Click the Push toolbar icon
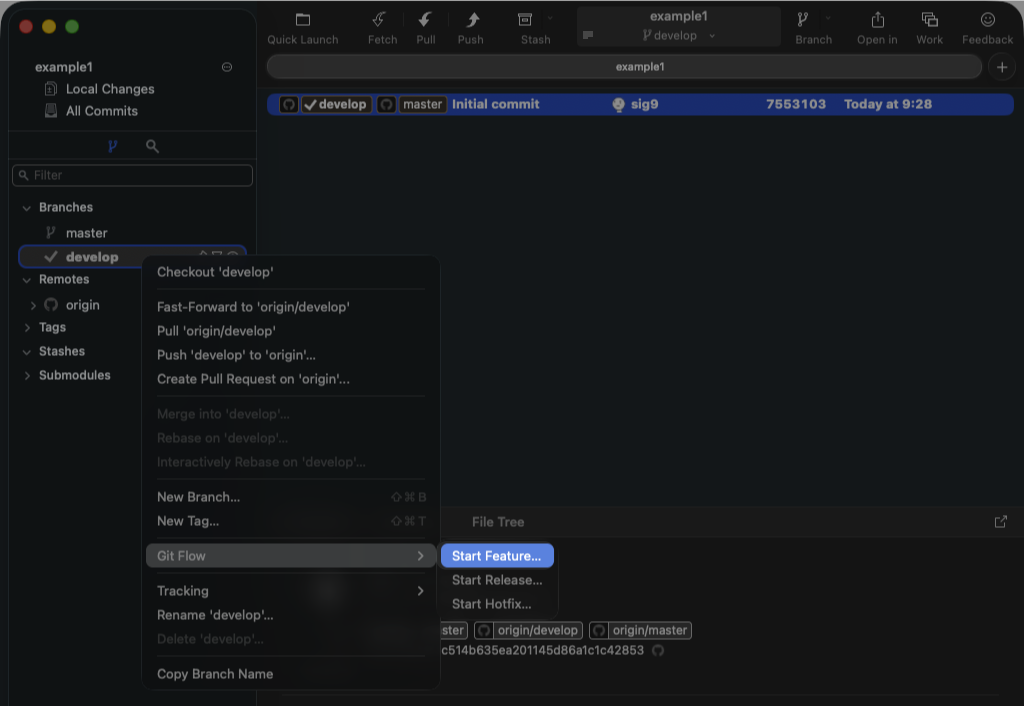Screen dimensions: 1024x706 pyautogui.click(x=471, y=20)
